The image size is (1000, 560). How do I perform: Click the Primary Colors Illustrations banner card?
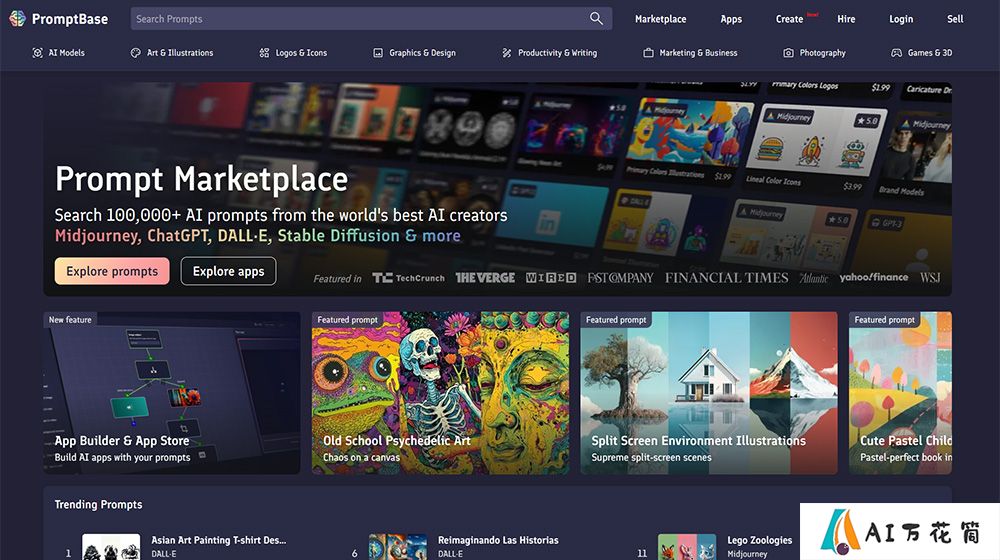click(x=688, y=140)
